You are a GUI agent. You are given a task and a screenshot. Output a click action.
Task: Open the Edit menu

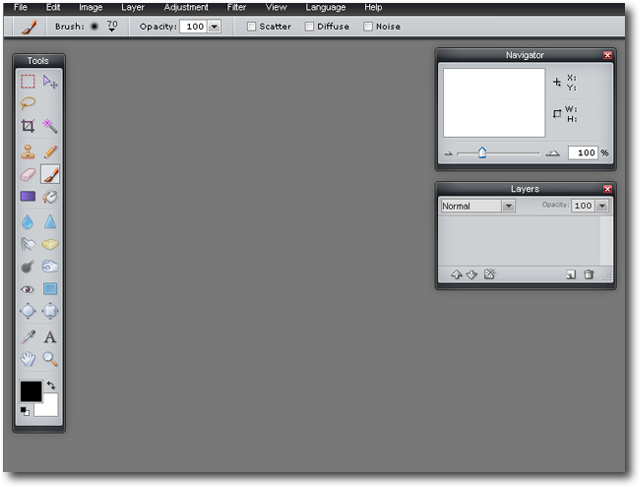(53, 7)
